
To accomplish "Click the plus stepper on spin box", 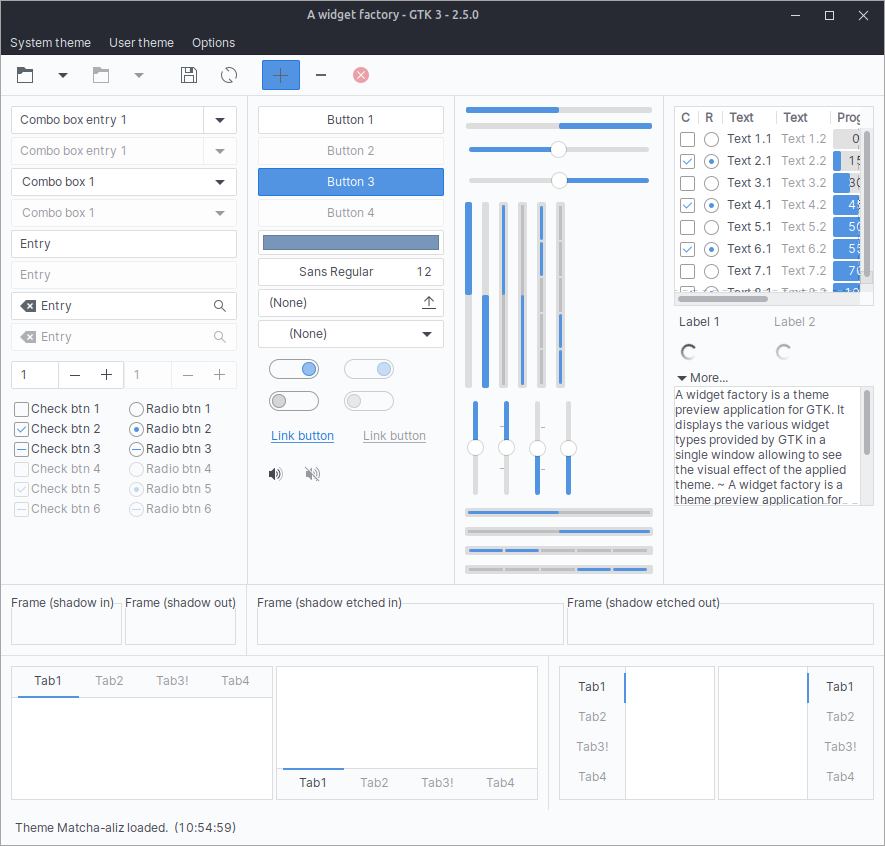I will (106, 375).
